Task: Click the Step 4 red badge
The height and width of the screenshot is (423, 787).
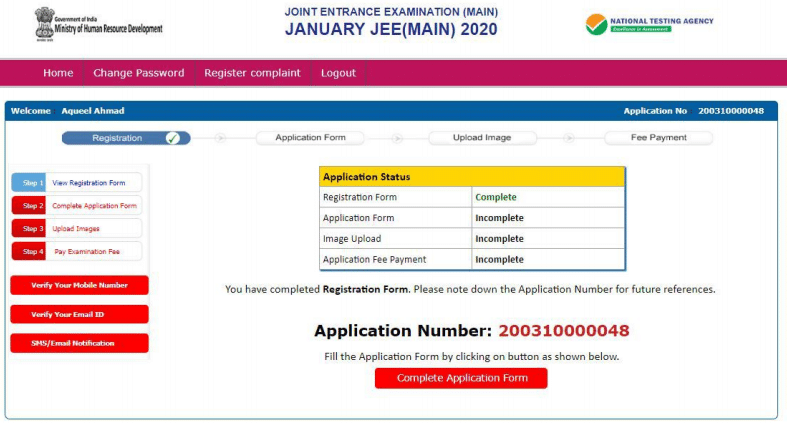Action: 29,251
